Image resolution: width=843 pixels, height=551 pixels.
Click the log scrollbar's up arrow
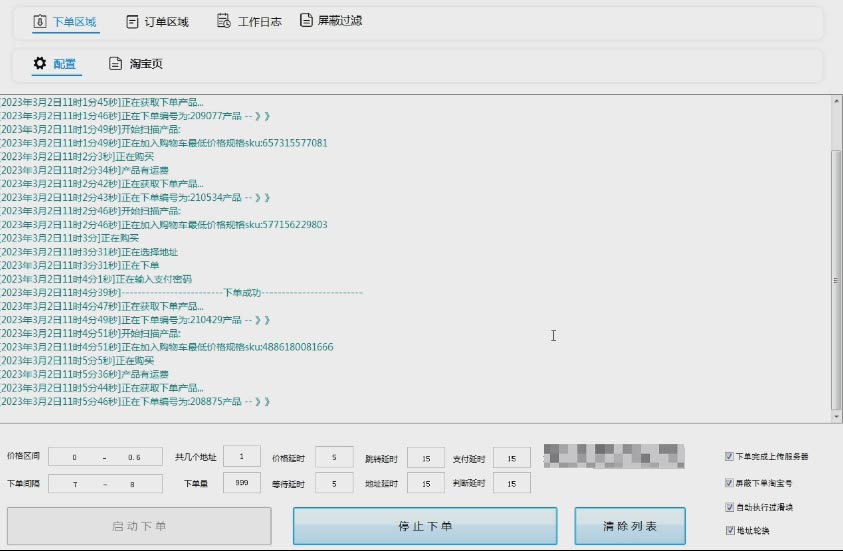[x=836, y=101]
